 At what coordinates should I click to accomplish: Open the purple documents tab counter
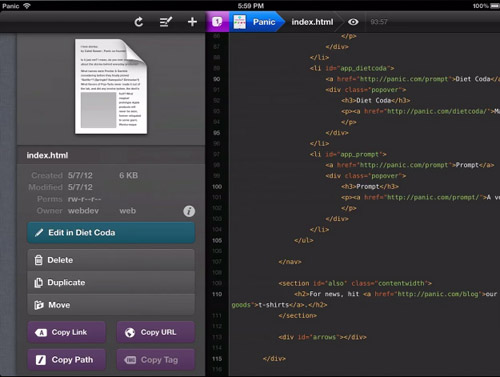point(217,22)
